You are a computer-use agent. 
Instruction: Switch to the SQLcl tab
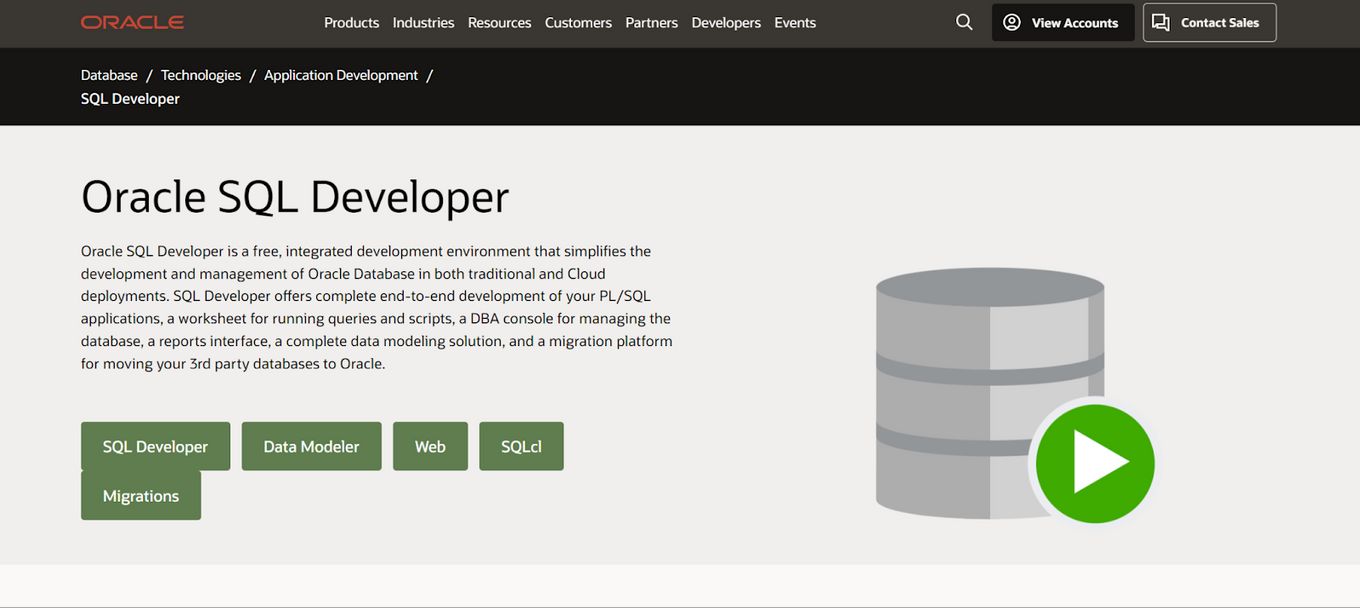pos(521,446)
